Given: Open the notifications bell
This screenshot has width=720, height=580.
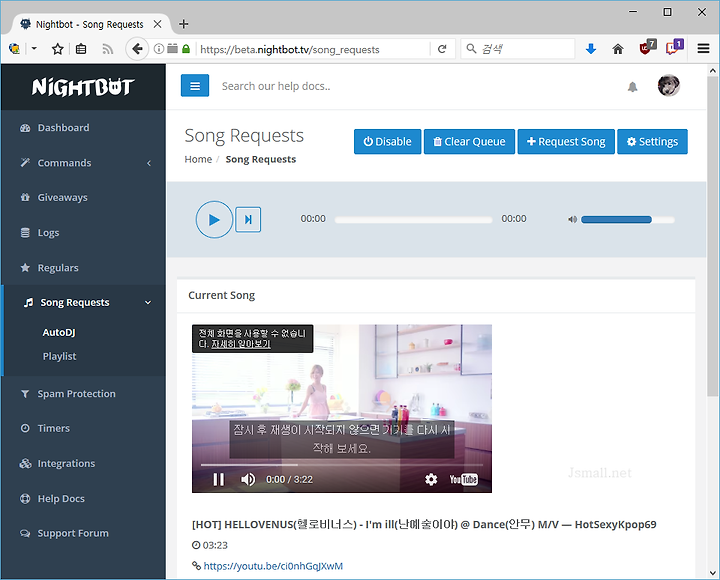Looking at the screenshot, I should [632, 86].
